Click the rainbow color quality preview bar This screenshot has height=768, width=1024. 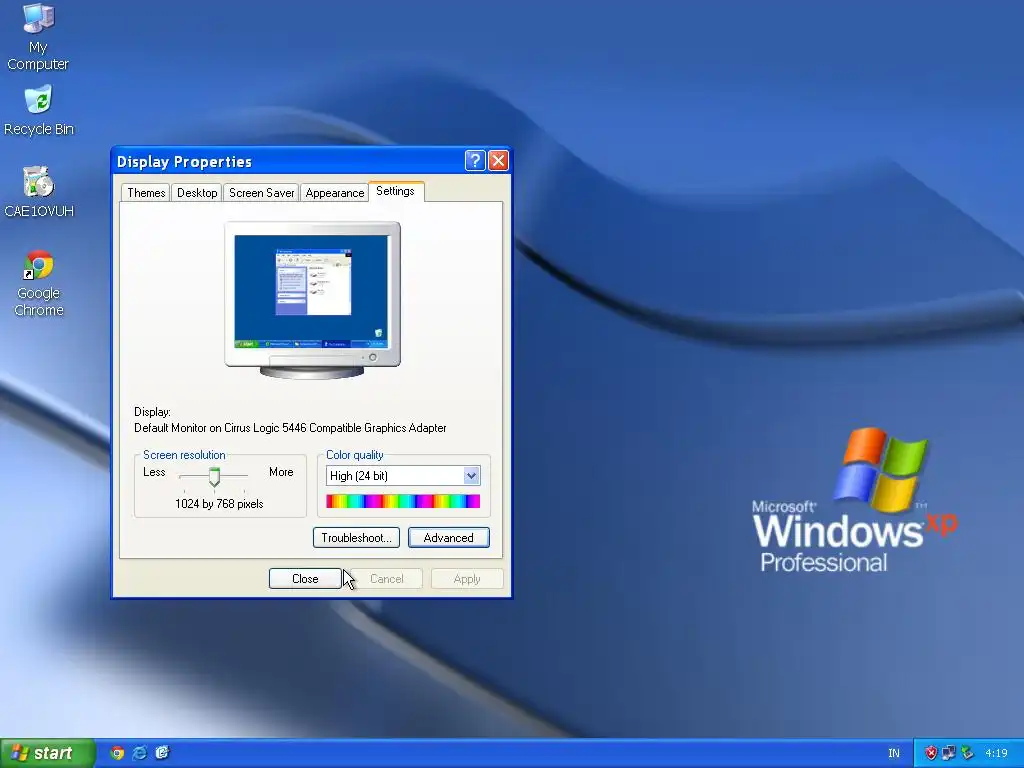[x=403, y=501]
